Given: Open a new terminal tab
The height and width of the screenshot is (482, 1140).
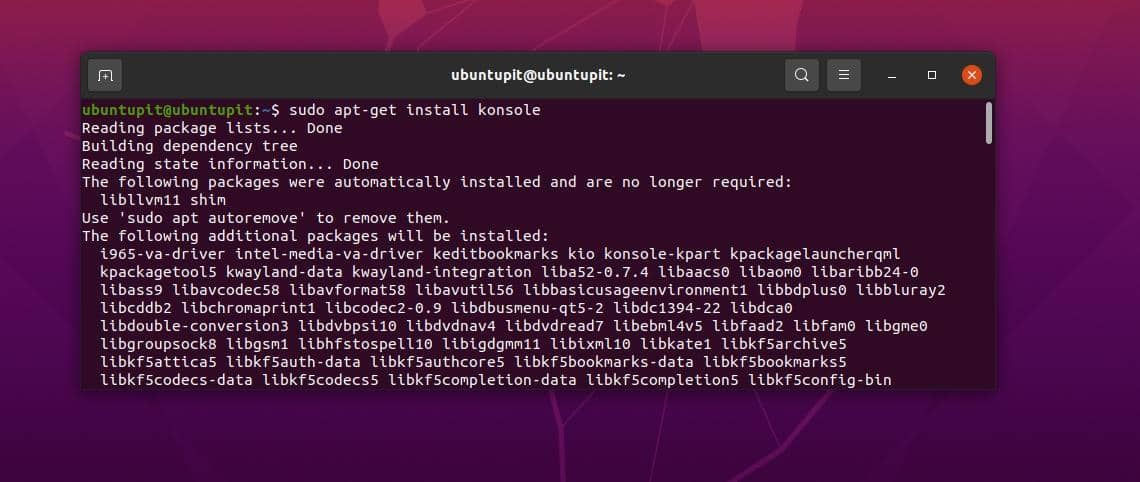Looking at the screenshot, I should [x=105, y=75].
